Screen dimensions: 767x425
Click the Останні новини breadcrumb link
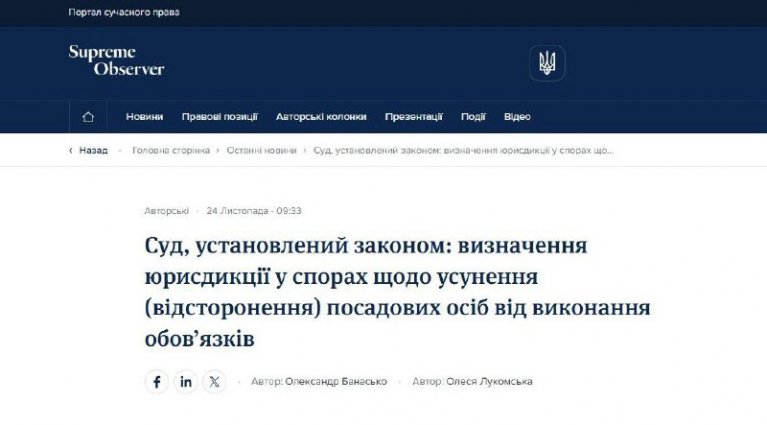point(262,150)
